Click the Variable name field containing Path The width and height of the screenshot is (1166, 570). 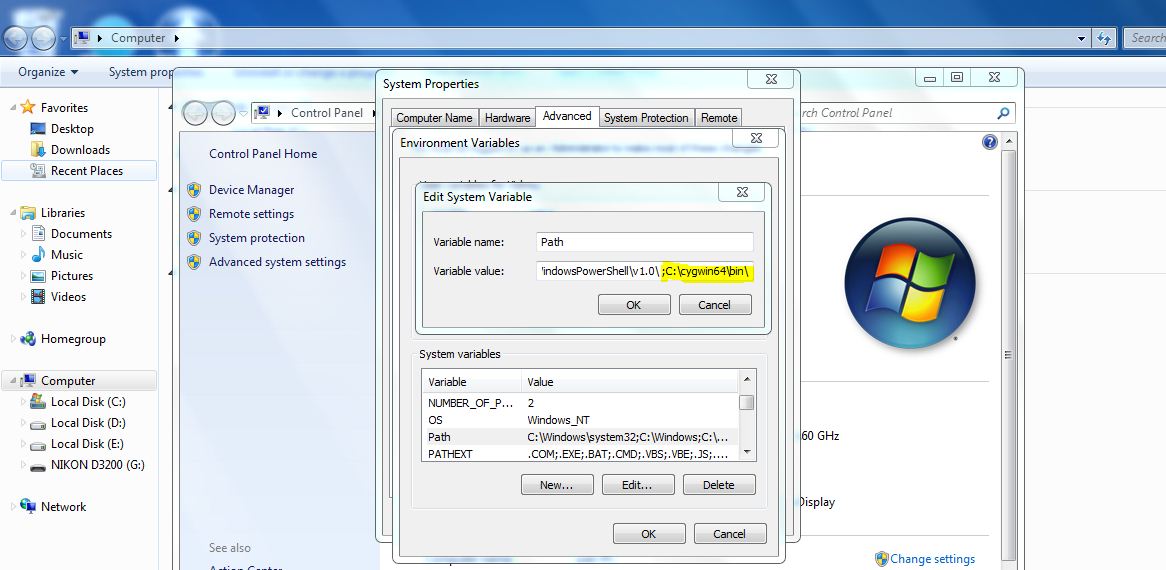(644, 242)
